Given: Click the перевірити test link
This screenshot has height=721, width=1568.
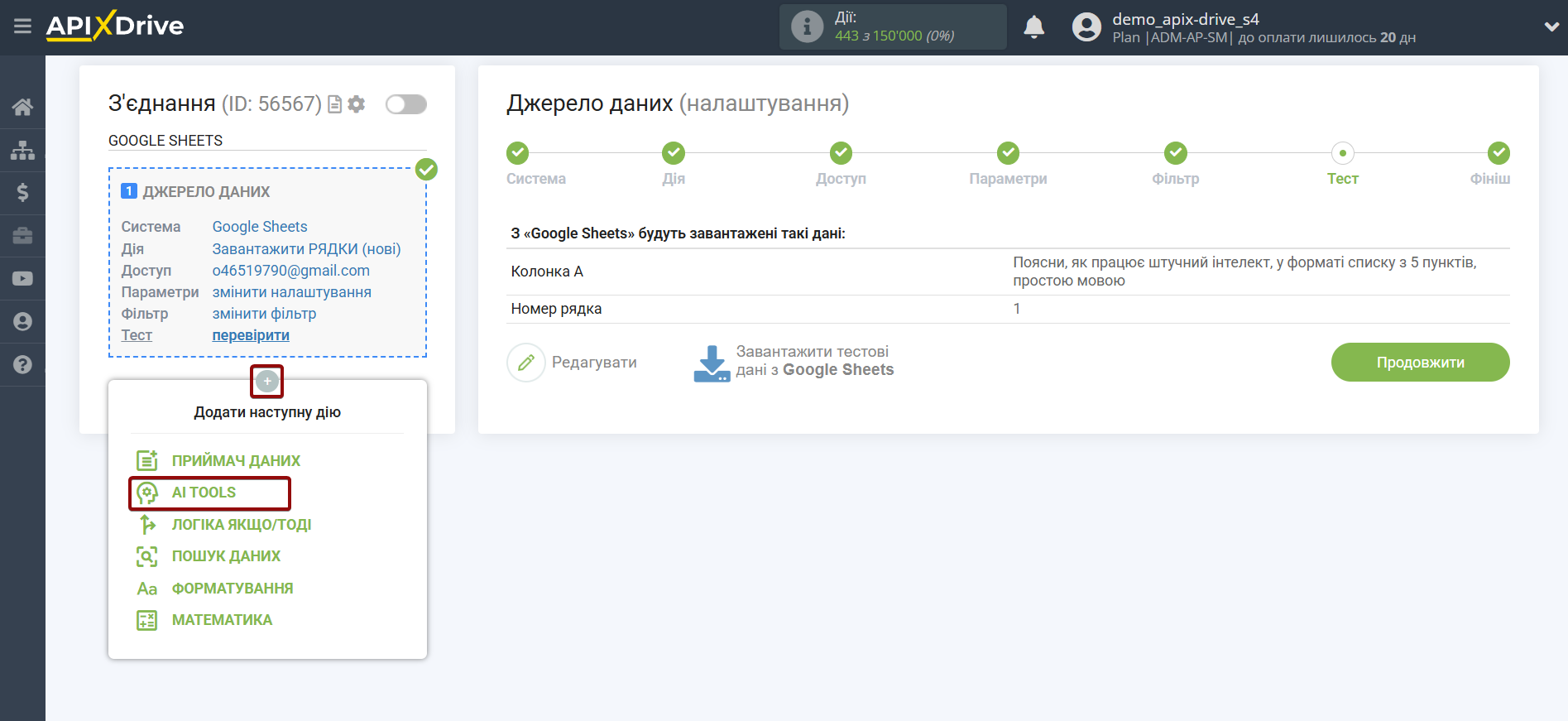Looking at the screenshot, I should click(251, 335).
